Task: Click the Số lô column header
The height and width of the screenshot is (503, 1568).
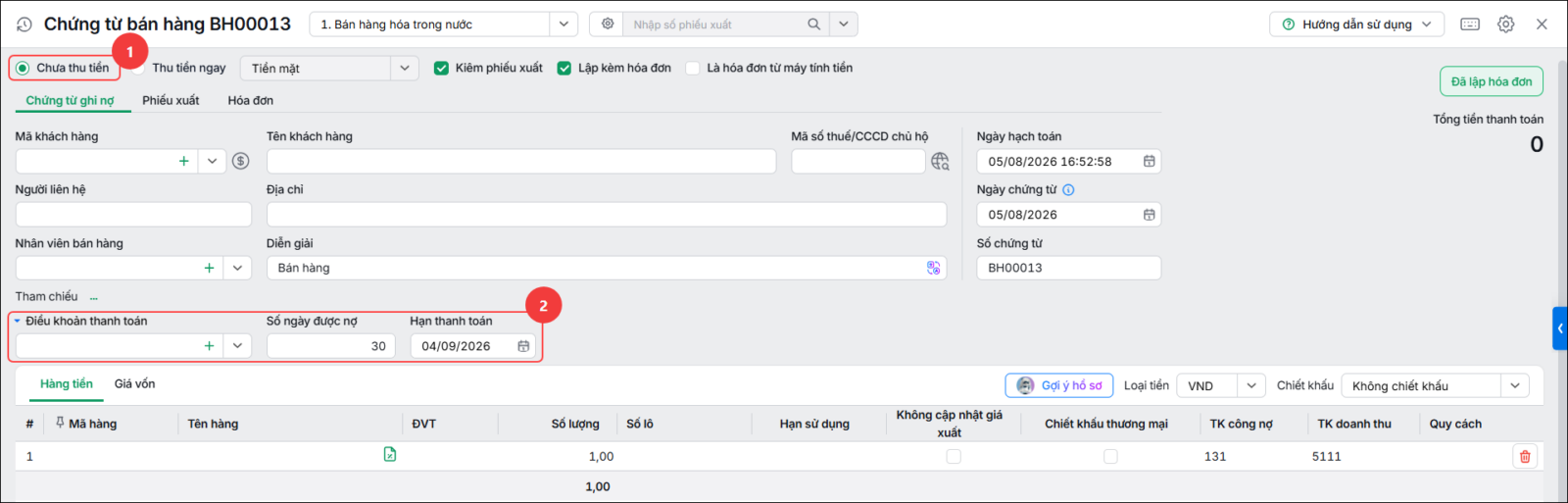Action: [640, 424]
